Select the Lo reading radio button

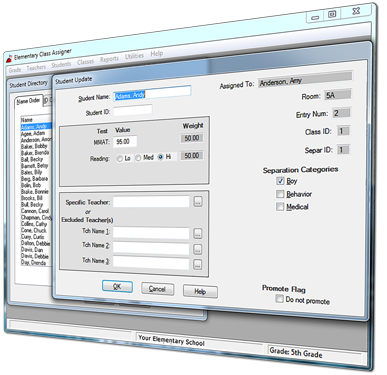(120, 159)
